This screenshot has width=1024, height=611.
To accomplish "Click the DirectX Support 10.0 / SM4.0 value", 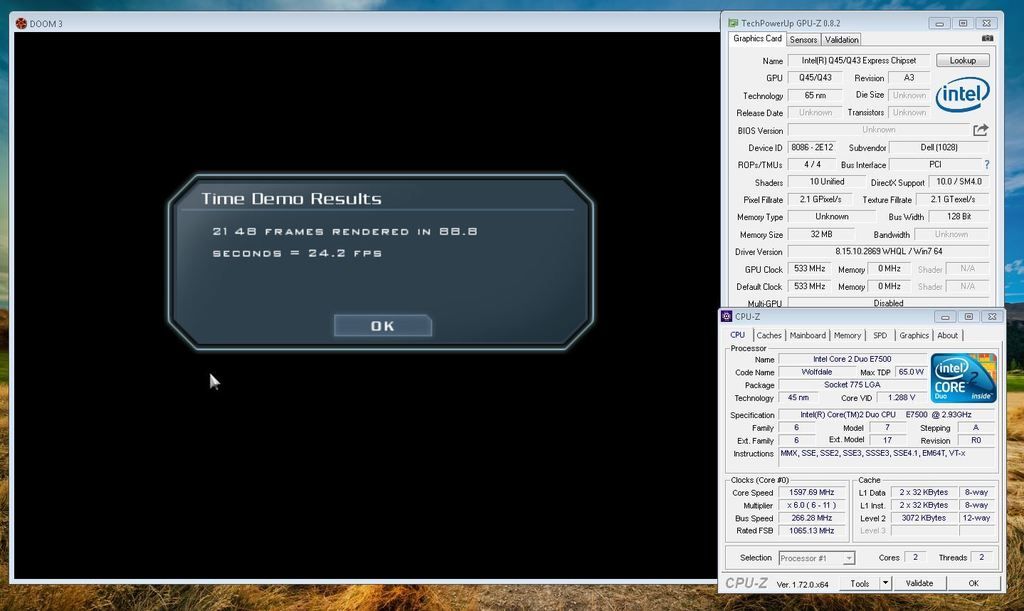I will (959, 182).
